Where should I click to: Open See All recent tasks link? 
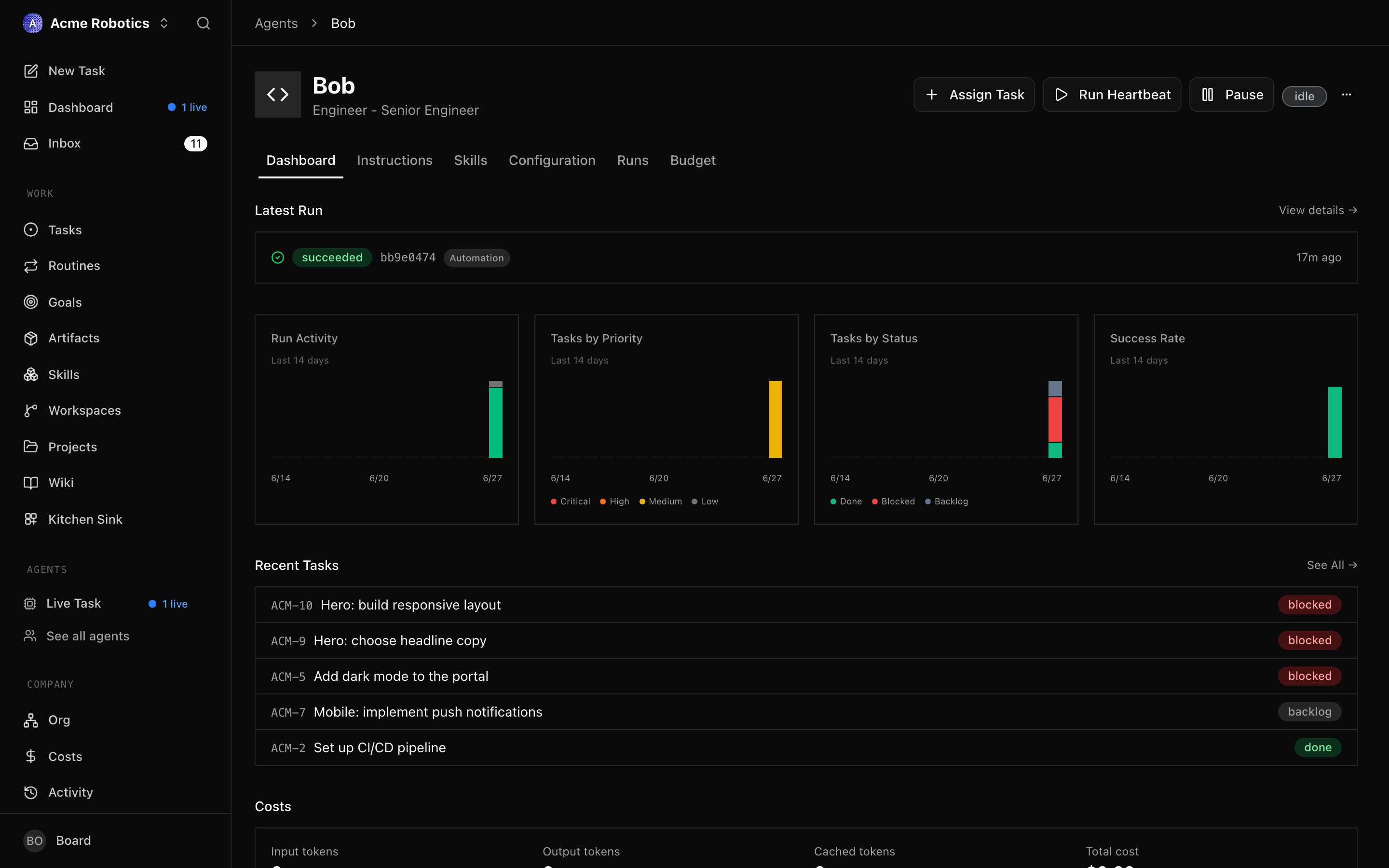1332,565
